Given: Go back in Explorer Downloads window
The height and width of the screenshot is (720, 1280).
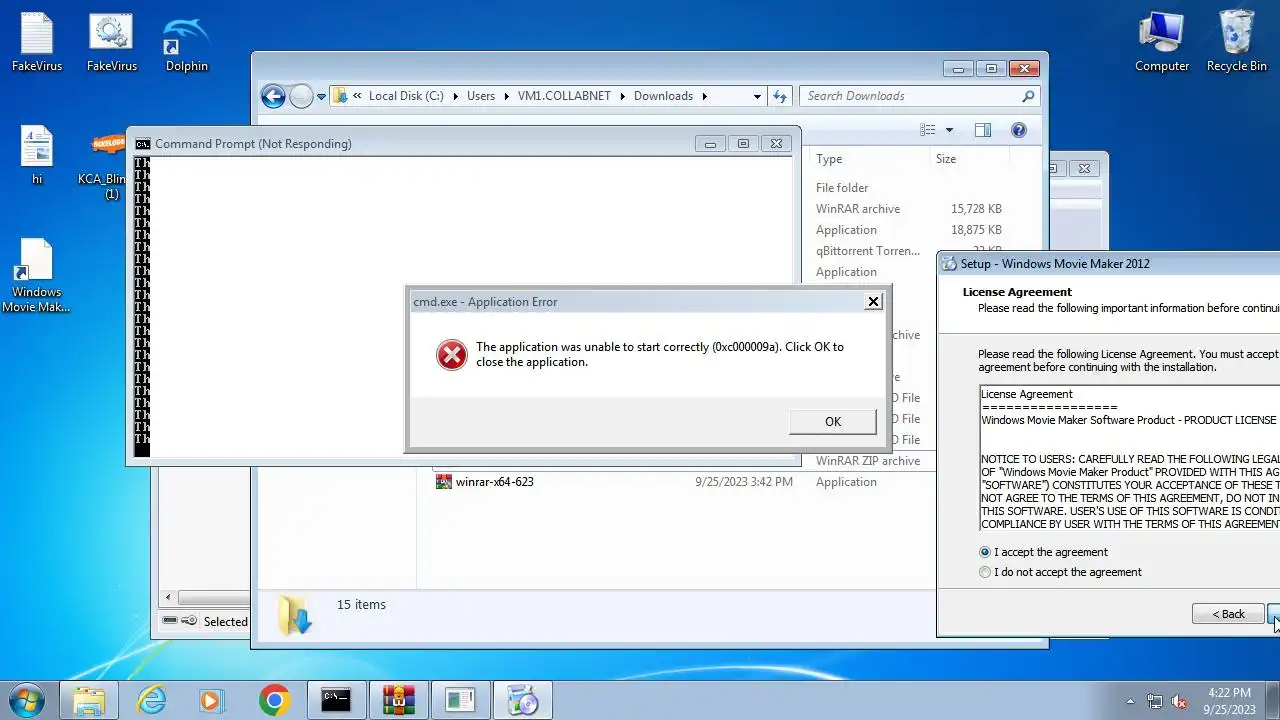Looking at the screenshot, I should click(273, 96).
